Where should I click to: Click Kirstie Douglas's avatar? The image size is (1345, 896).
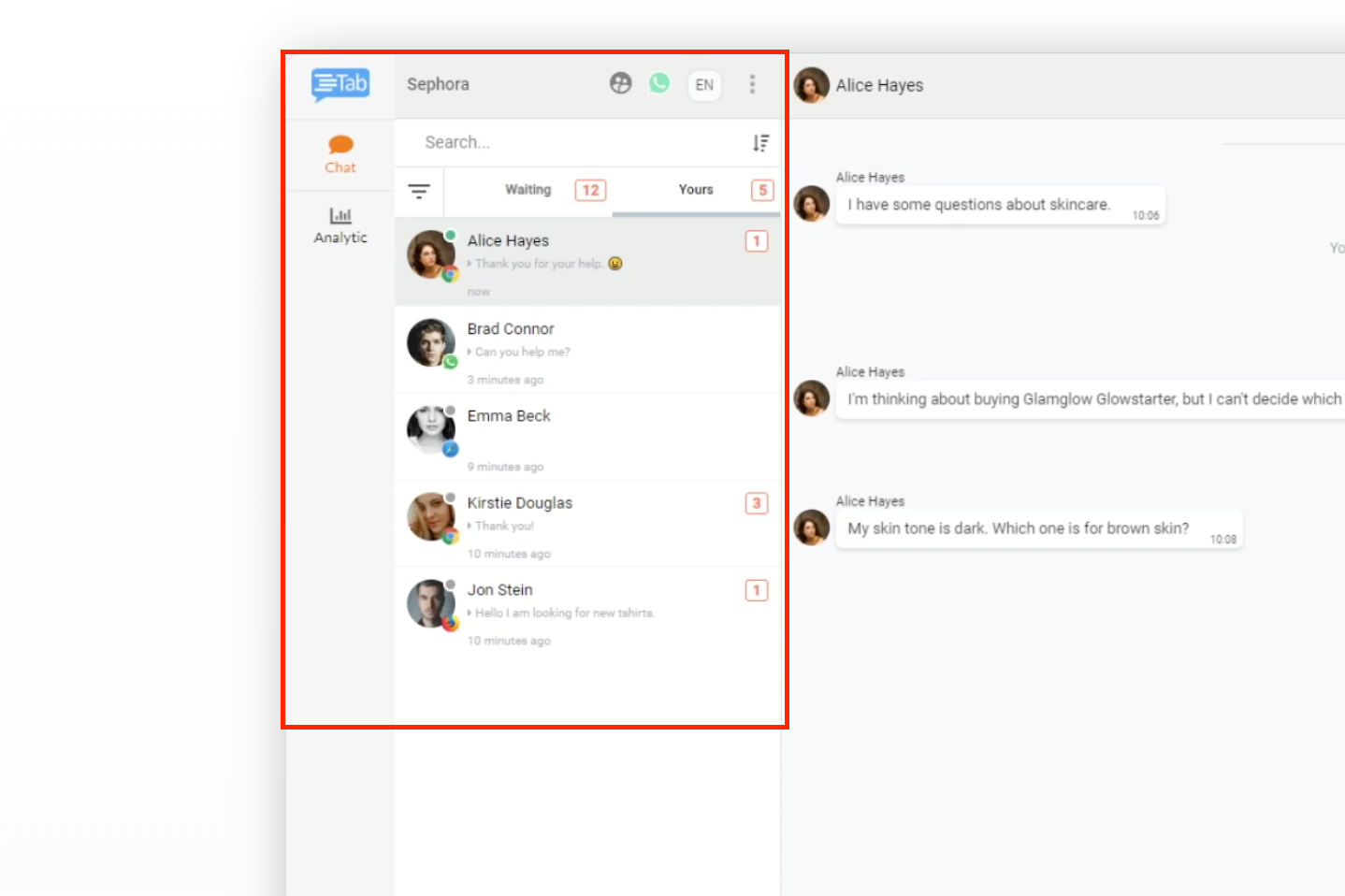coord(430,516)
